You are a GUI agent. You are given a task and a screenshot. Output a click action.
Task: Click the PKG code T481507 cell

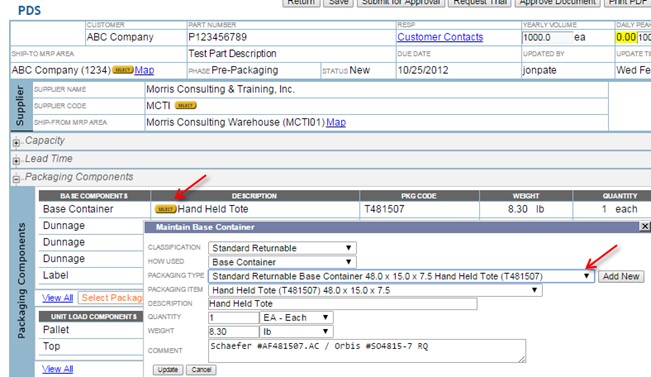419,209
